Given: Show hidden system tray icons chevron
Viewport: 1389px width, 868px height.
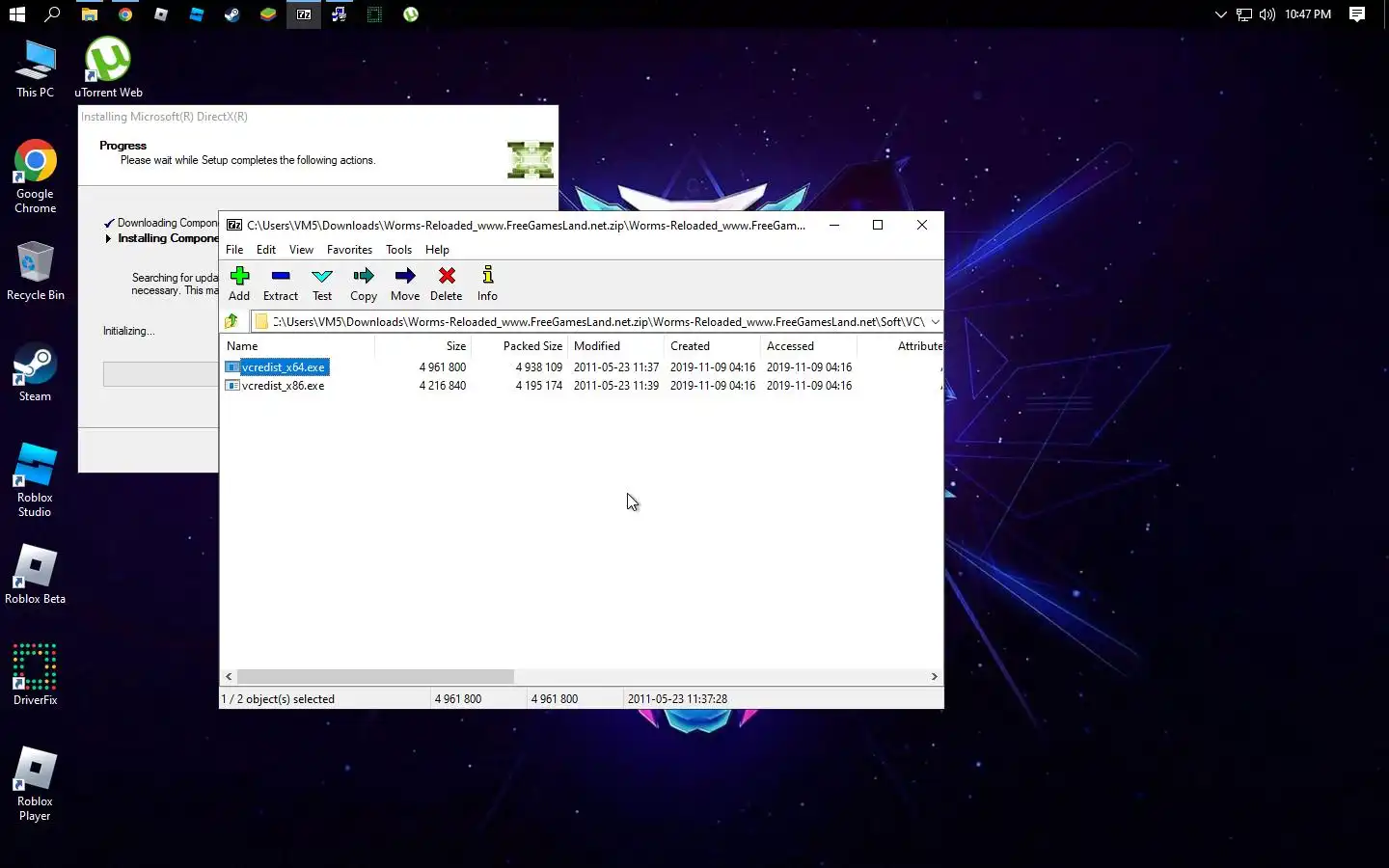Looking at the screenshot, I should pos(1220,14).
